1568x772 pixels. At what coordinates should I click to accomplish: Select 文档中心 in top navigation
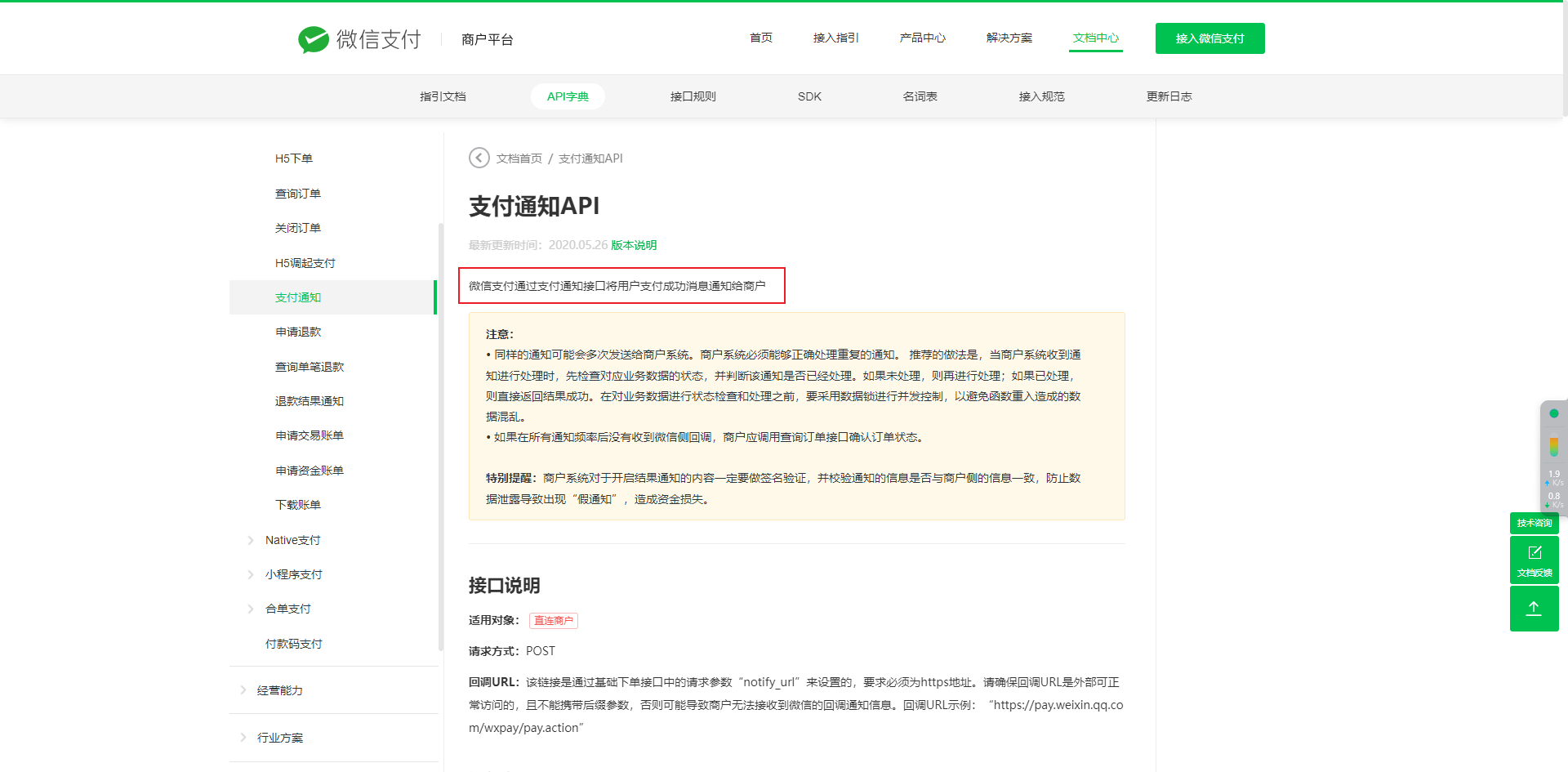point(1096,38)
